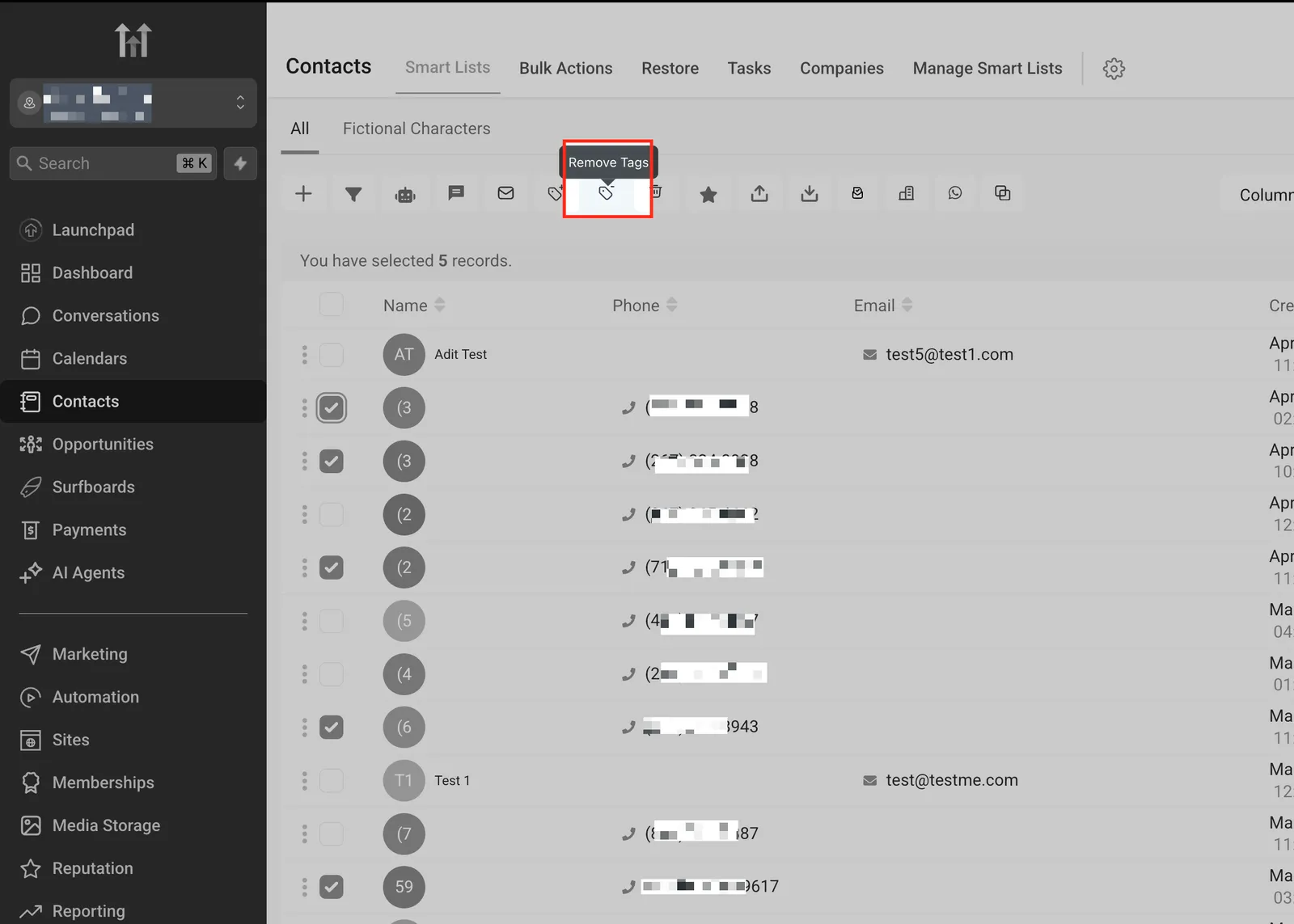Click the WhatsApp icon in toolbar
Image resolution: width=1294 pixels, height=924 pixels.
pyautogui.click(x=955, y=193)
